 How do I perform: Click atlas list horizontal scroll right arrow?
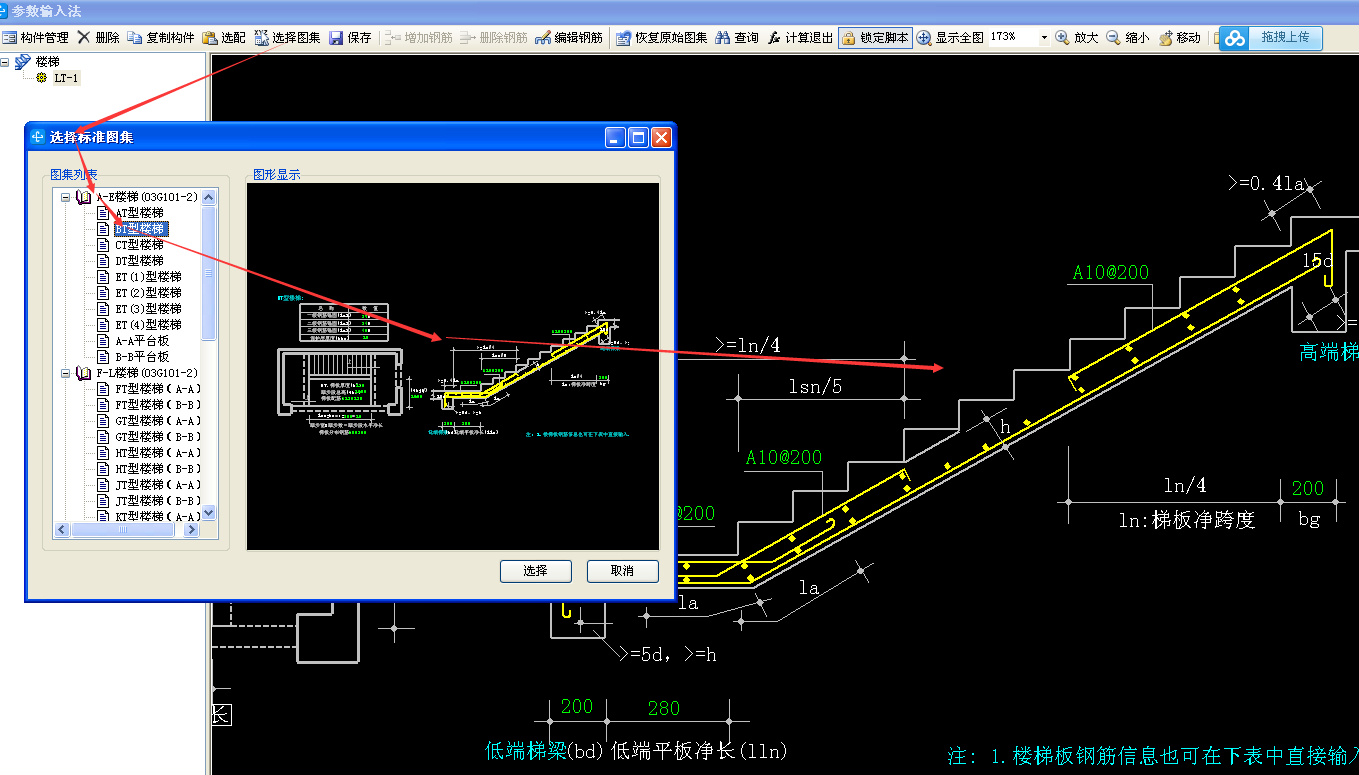click(x=193, y=530)
